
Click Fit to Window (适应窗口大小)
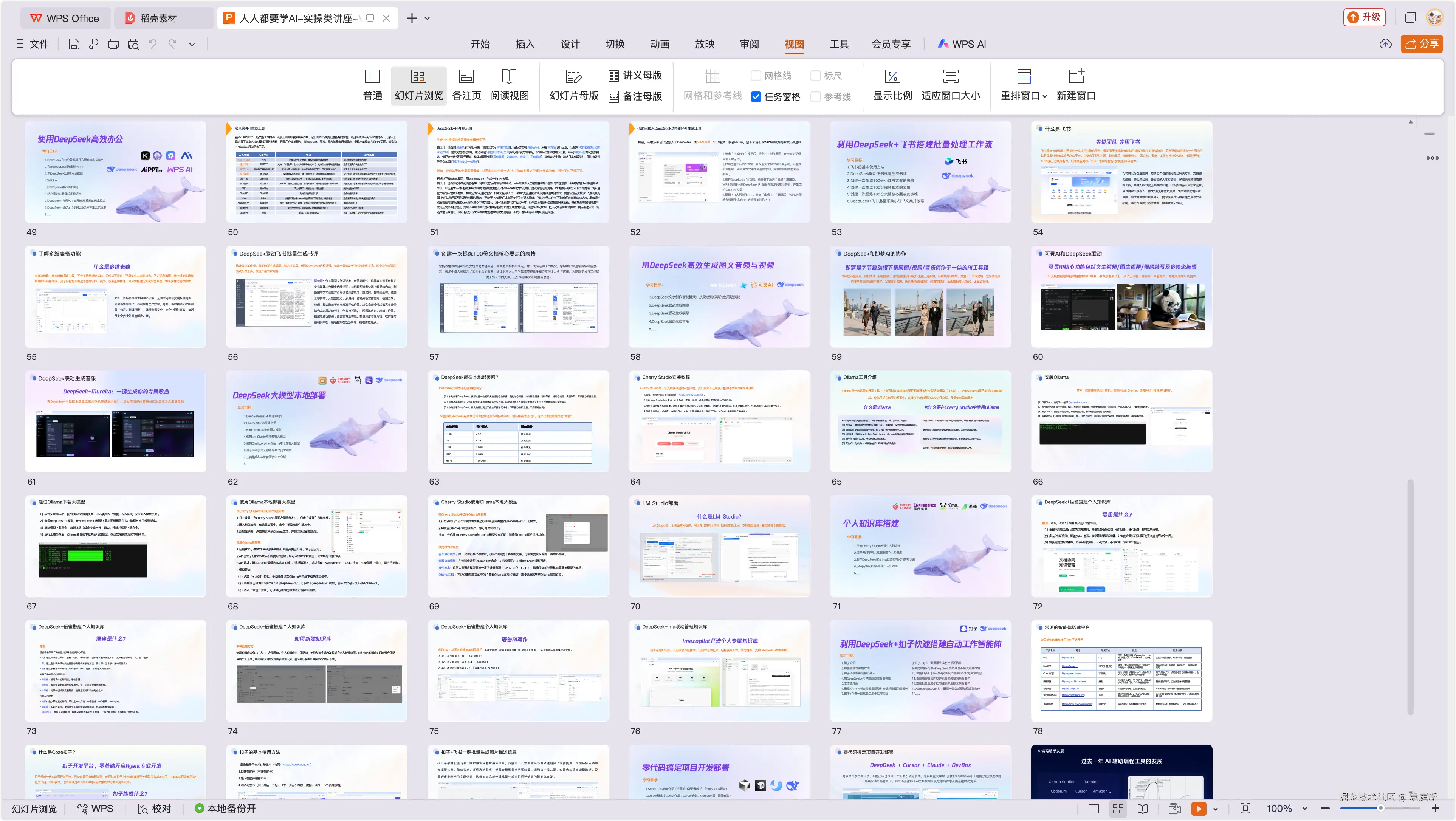click(951, 85)
